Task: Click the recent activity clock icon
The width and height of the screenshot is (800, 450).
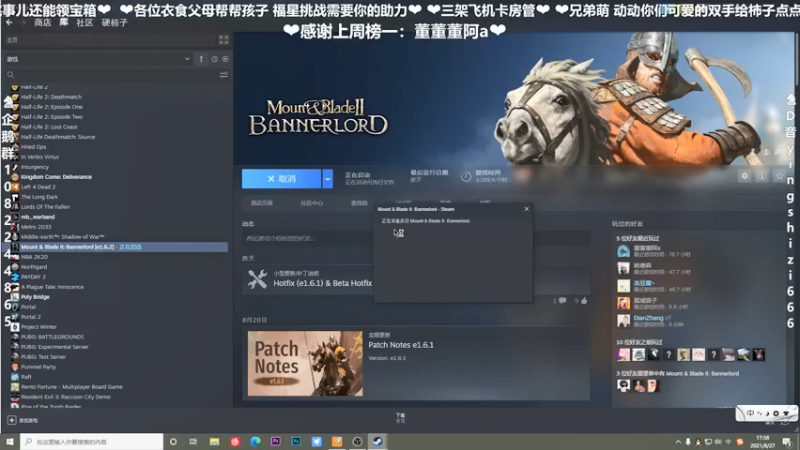Action: [x=214, y=59]
